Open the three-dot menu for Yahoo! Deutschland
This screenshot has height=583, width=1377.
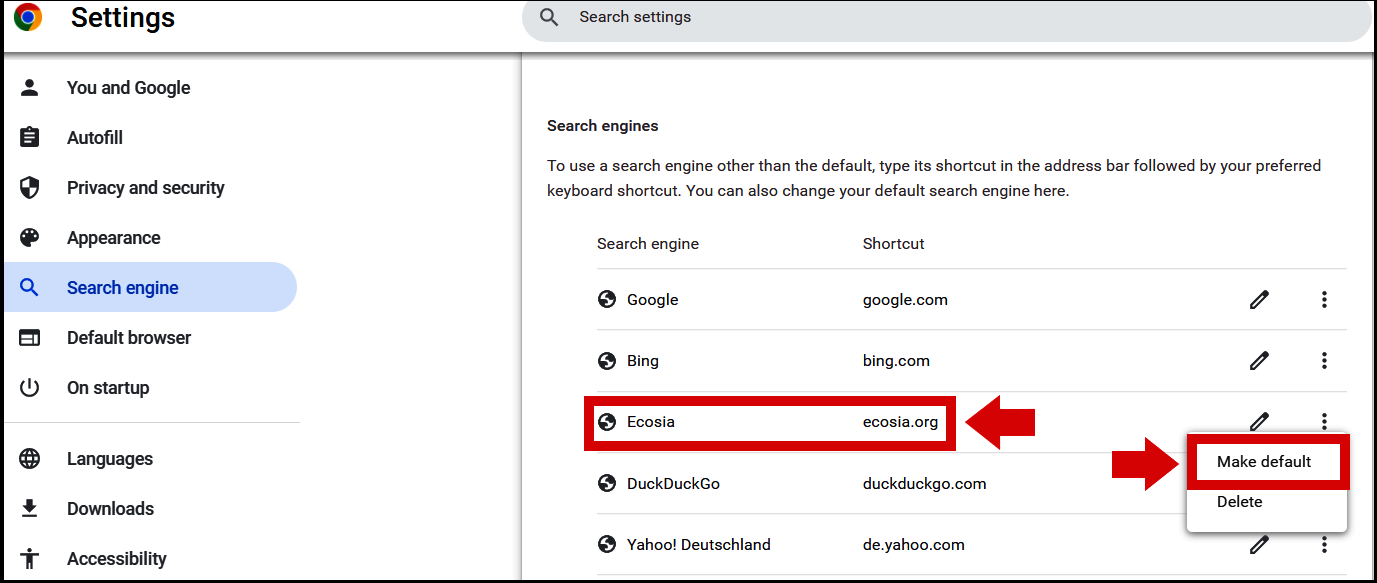pyautogui.click(x=1324, y=544)
